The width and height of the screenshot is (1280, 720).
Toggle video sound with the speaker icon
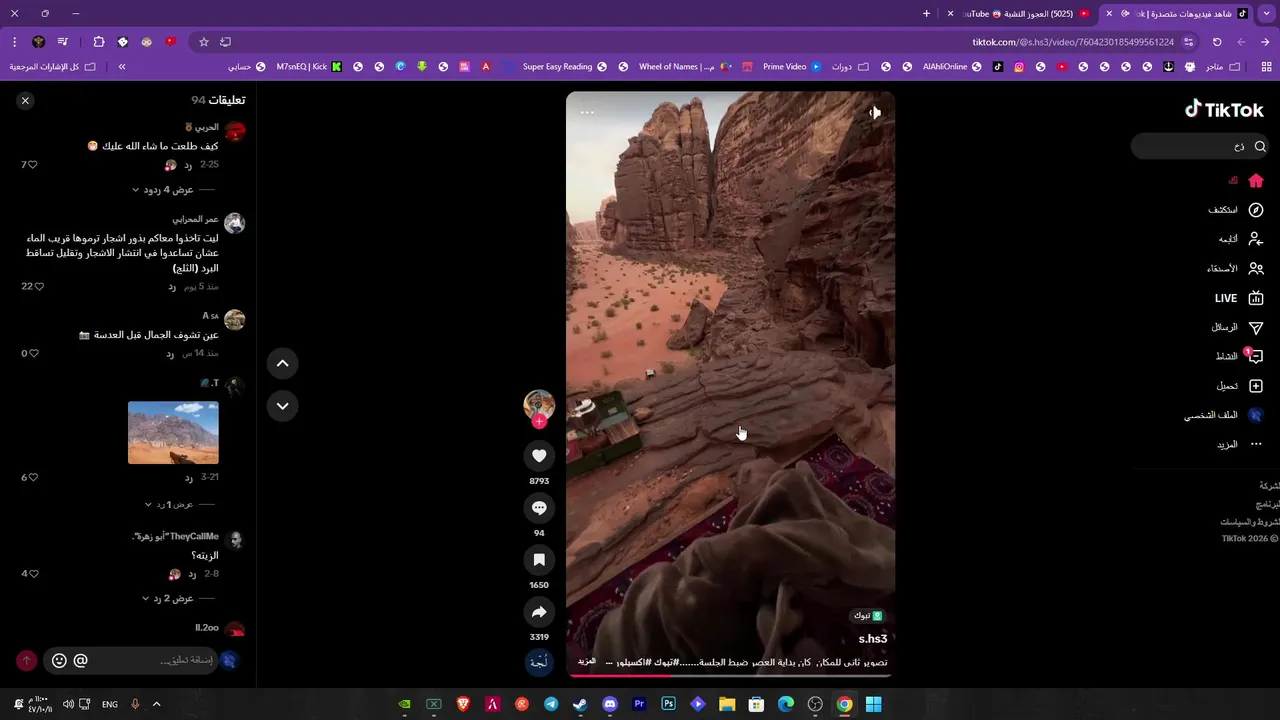(x=875, y=113)
